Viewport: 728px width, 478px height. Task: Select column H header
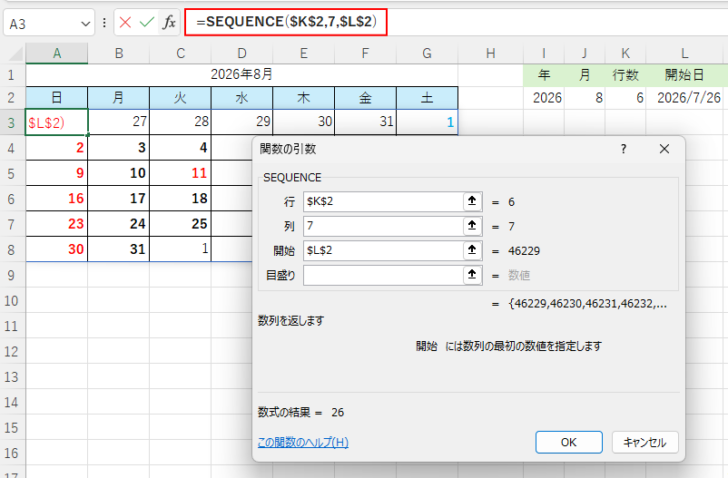tap(491, 53)
